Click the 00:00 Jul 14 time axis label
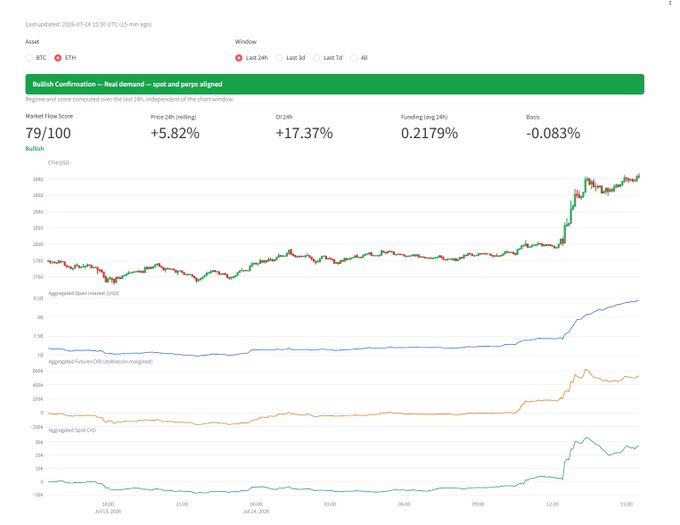Image resolution: width=680 pixels, height=525 pixels. click(x=256, y=508)
